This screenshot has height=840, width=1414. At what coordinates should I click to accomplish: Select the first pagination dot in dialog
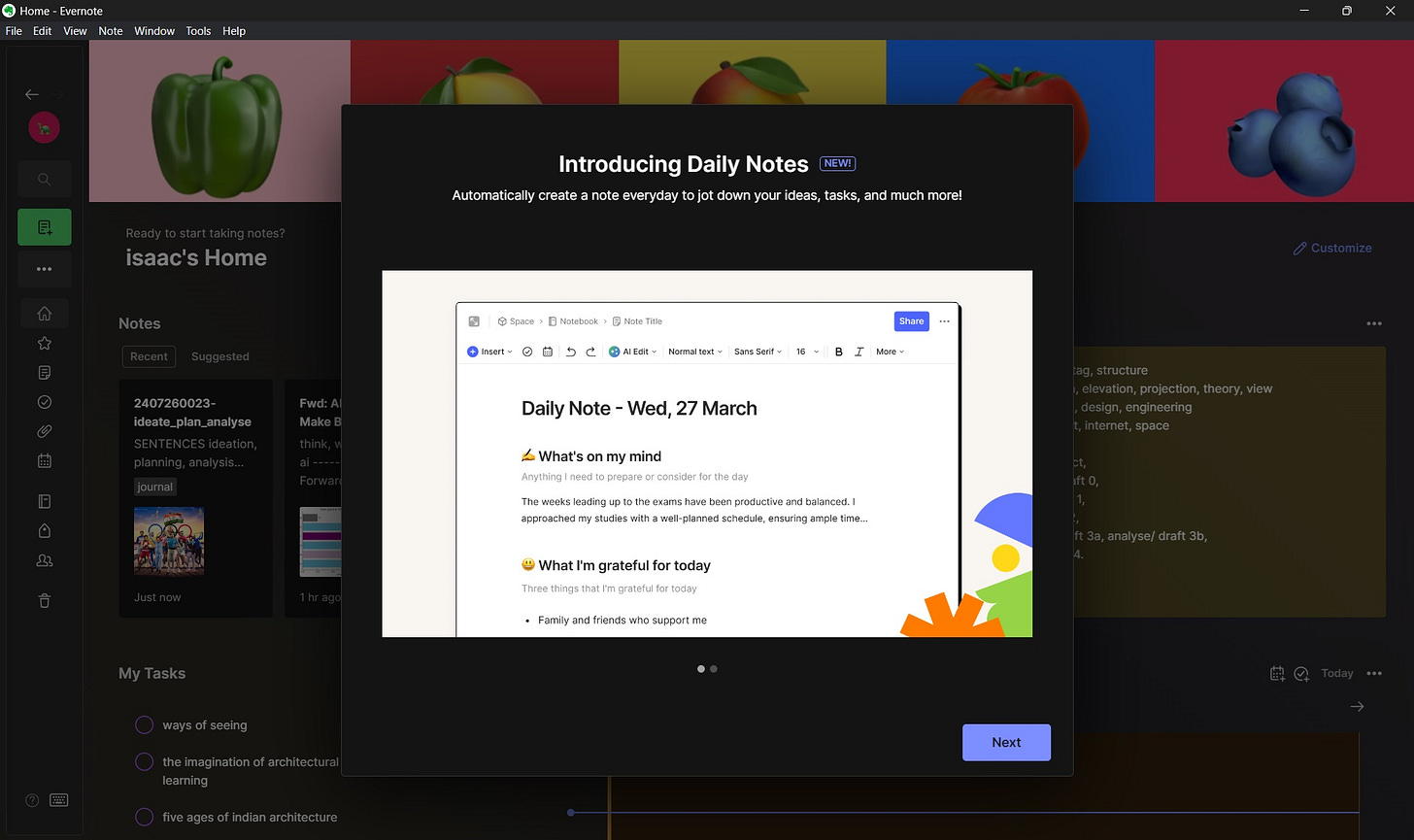click(x=701, y=669)
